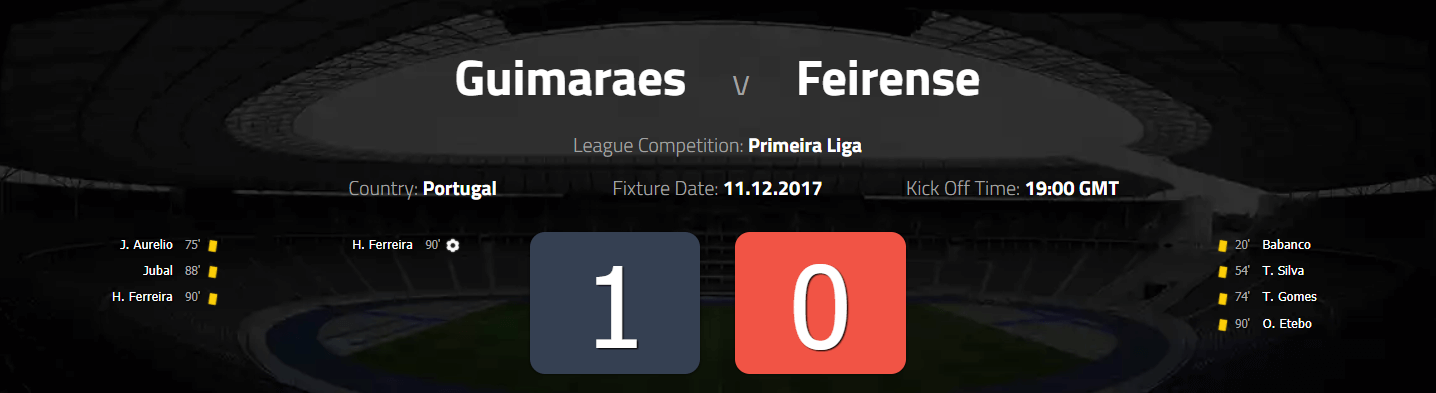Image resolution: width=1436 pixels, height=393 pixels.
Task: Open the Feirense team name heading
Action: [888, 79]
